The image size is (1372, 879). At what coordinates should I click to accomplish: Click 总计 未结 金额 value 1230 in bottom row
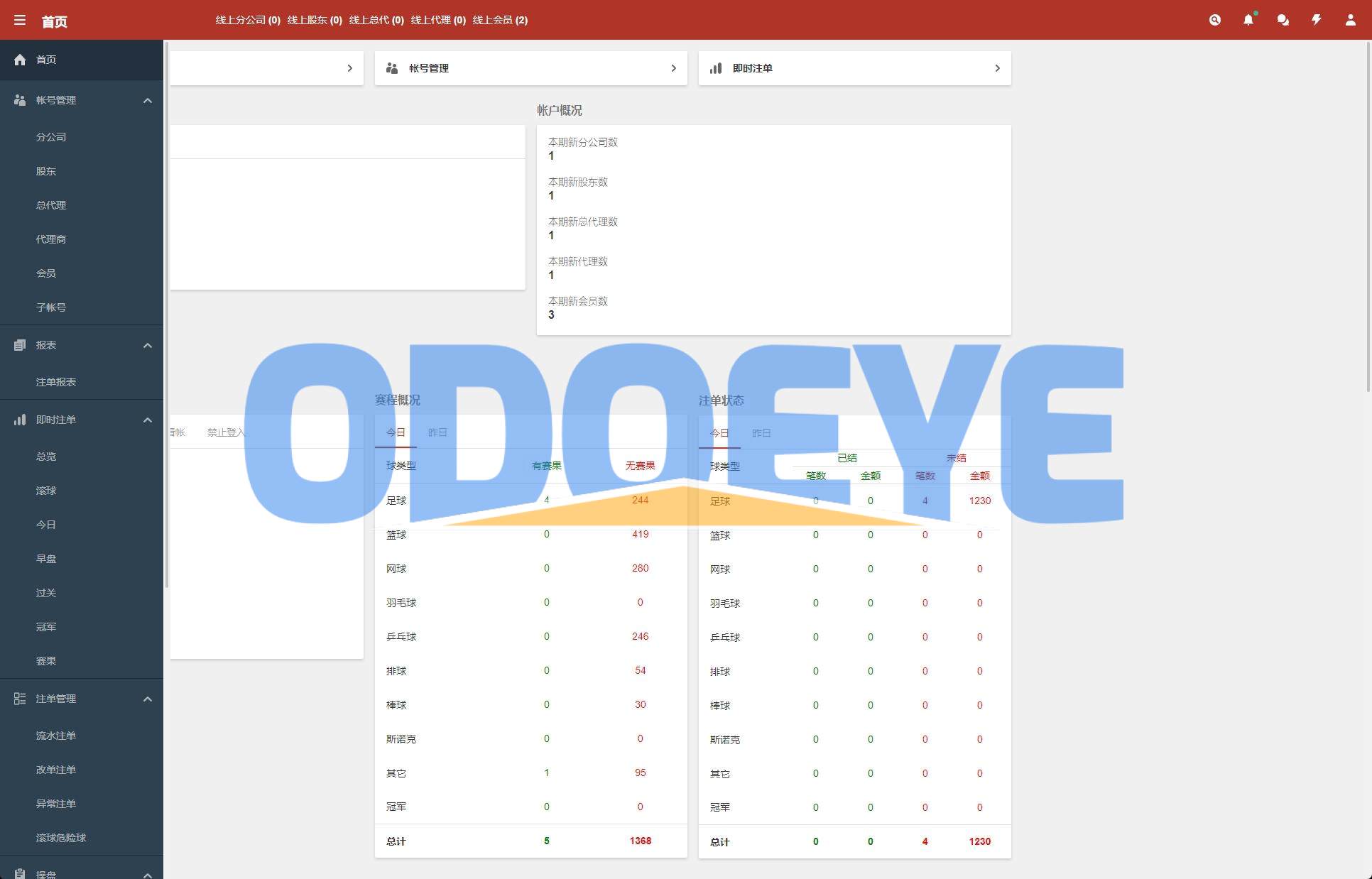point(979,841)
